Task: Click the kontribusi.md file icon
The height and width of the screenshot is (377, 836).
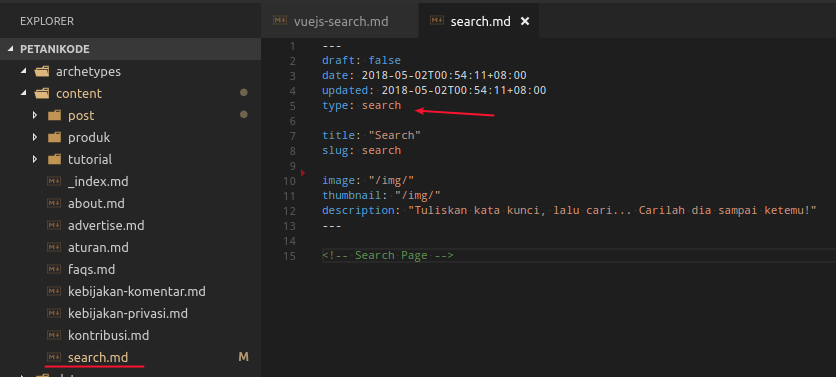Action: 54,335
